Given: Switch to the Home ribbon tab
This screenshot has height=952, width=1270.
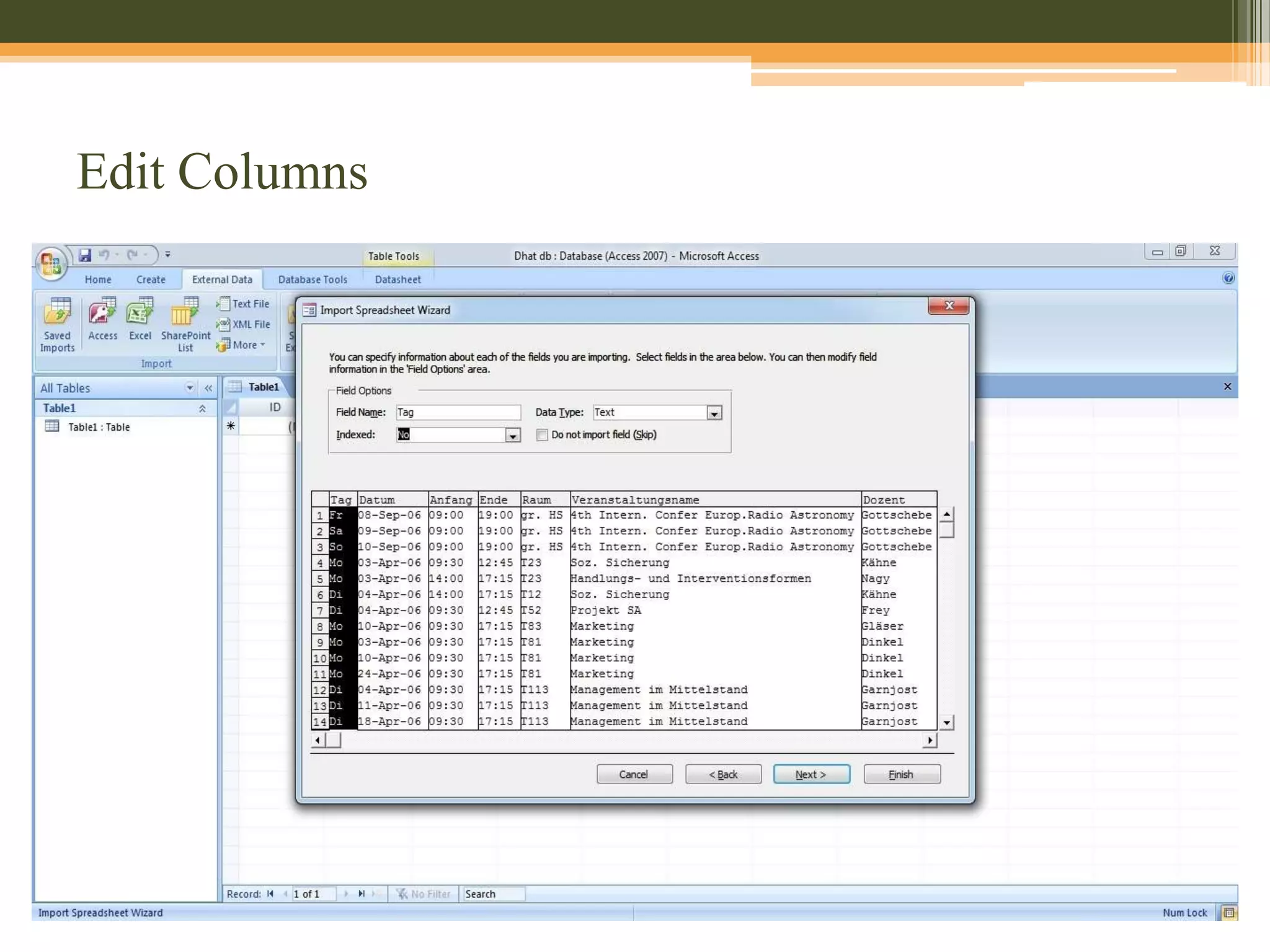Looking at the screenshot, I should [98, 280].
